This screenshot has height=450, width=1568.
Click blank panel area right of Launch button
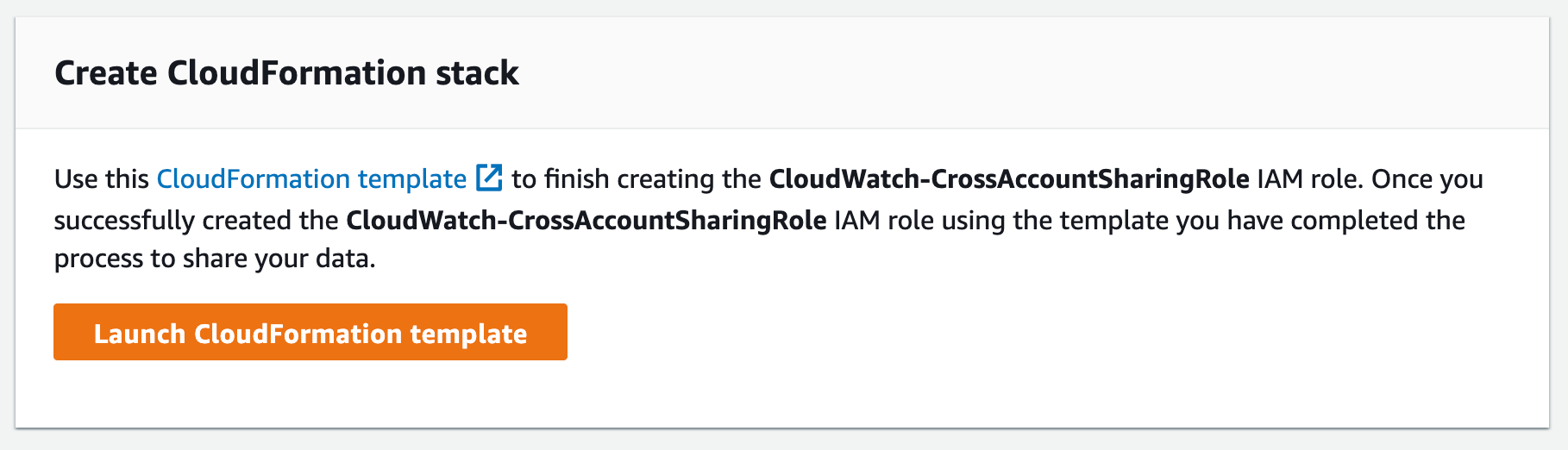pyautogui.click(x=1035, y=332)
